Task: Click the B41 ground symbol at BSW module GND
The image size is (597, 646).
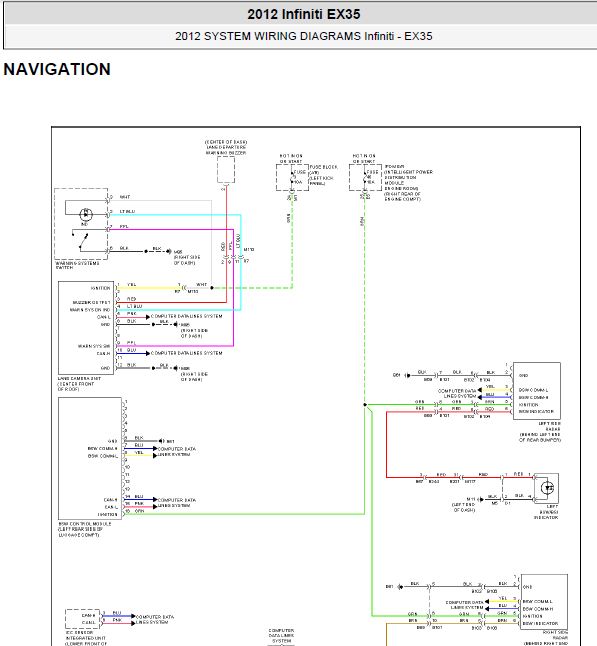Action: pos(161,441)
